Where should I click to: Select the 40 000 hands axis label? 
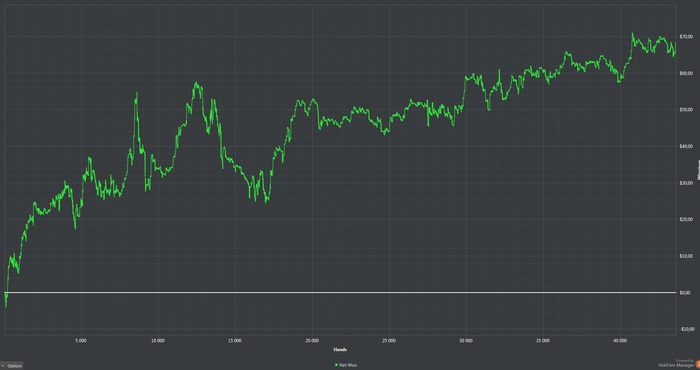pos(620,341)
